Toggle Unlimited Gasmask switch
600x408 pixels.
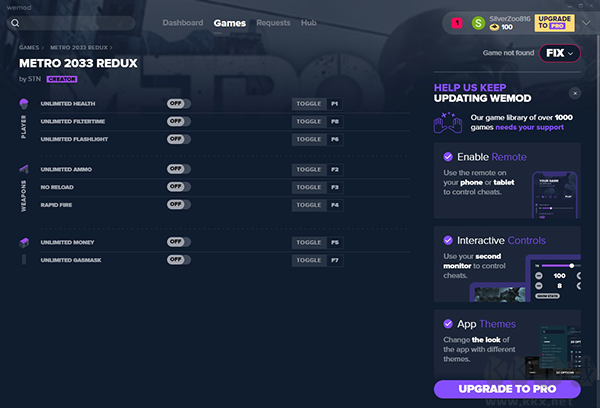point(178,259)
